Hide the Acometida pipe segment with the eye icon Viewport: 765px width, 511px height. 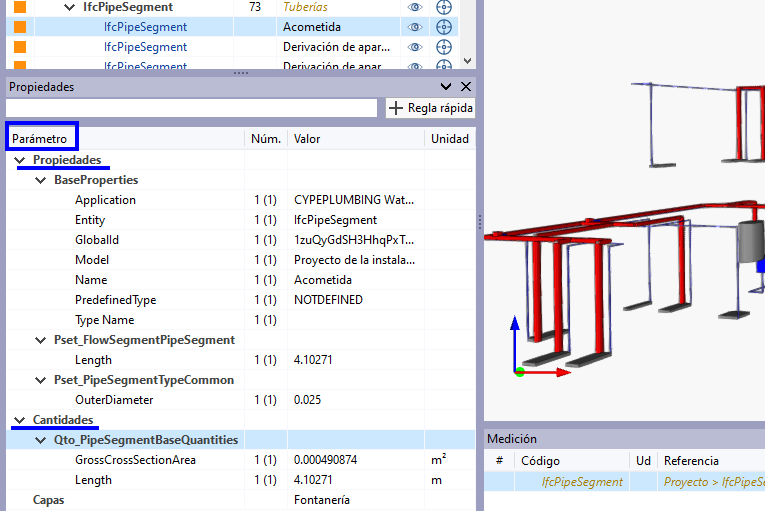pos(415,27)
